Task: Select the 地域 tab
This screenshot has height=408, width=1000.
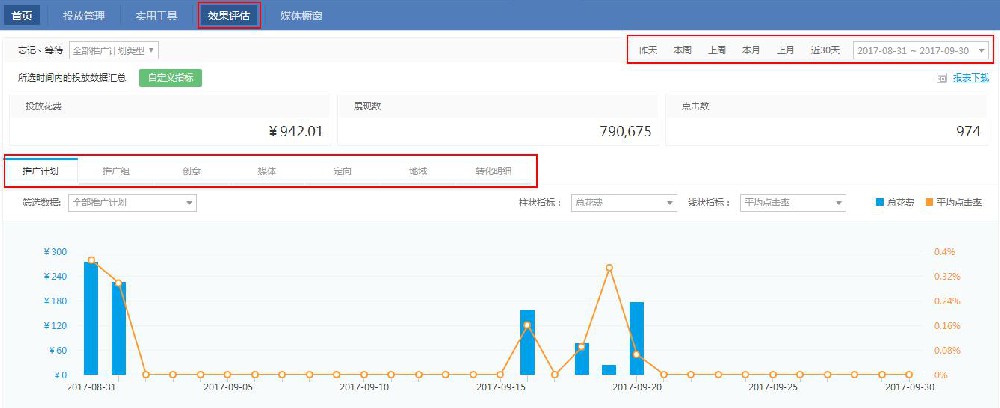Action: coord(417,171)
